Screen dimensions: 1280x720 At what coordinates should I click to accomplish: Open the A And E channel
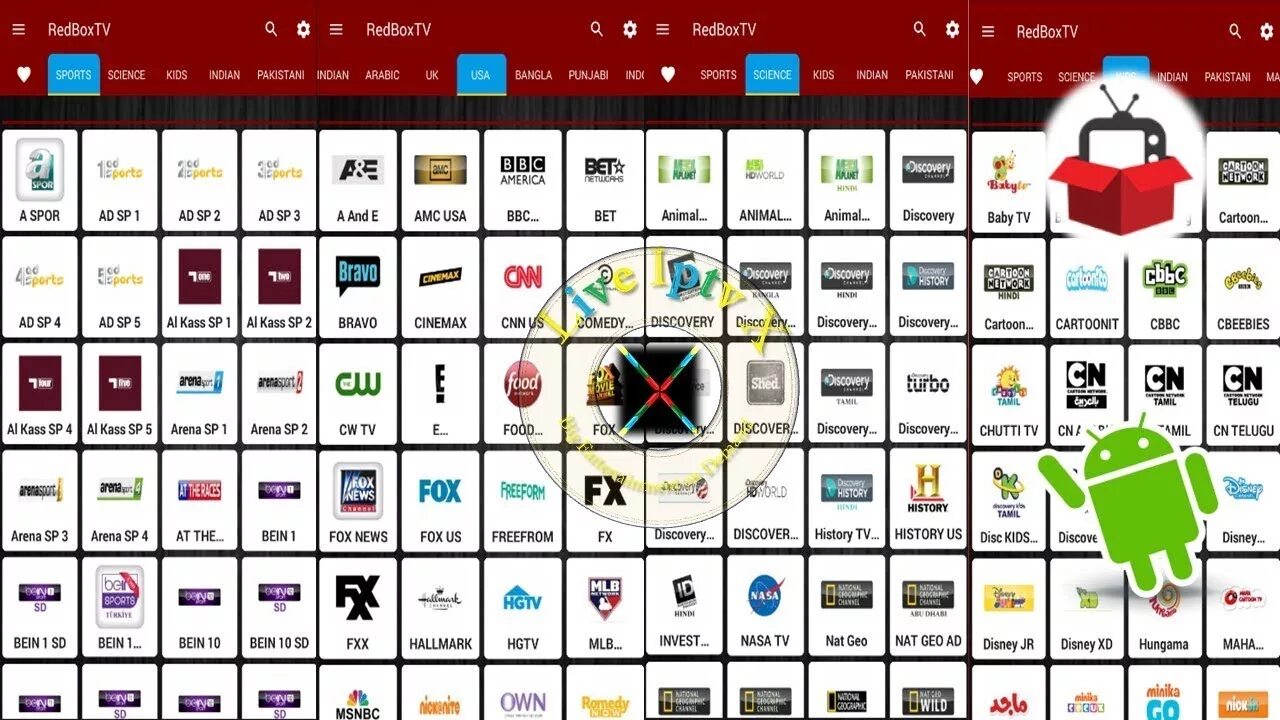[x=358, y=181]
